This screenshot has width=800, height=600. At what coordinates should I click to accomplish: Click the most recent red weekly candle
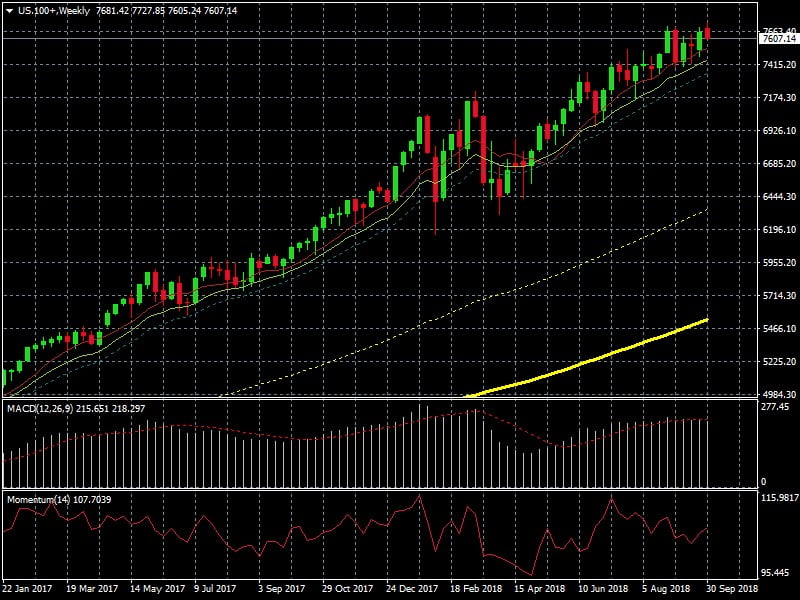point(708,34)
